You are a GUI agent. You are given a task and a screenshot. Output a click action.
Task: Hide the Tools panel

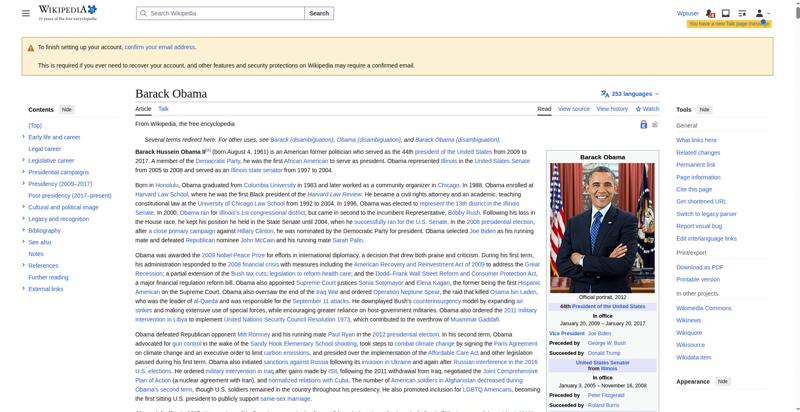[x=704, y=110]
